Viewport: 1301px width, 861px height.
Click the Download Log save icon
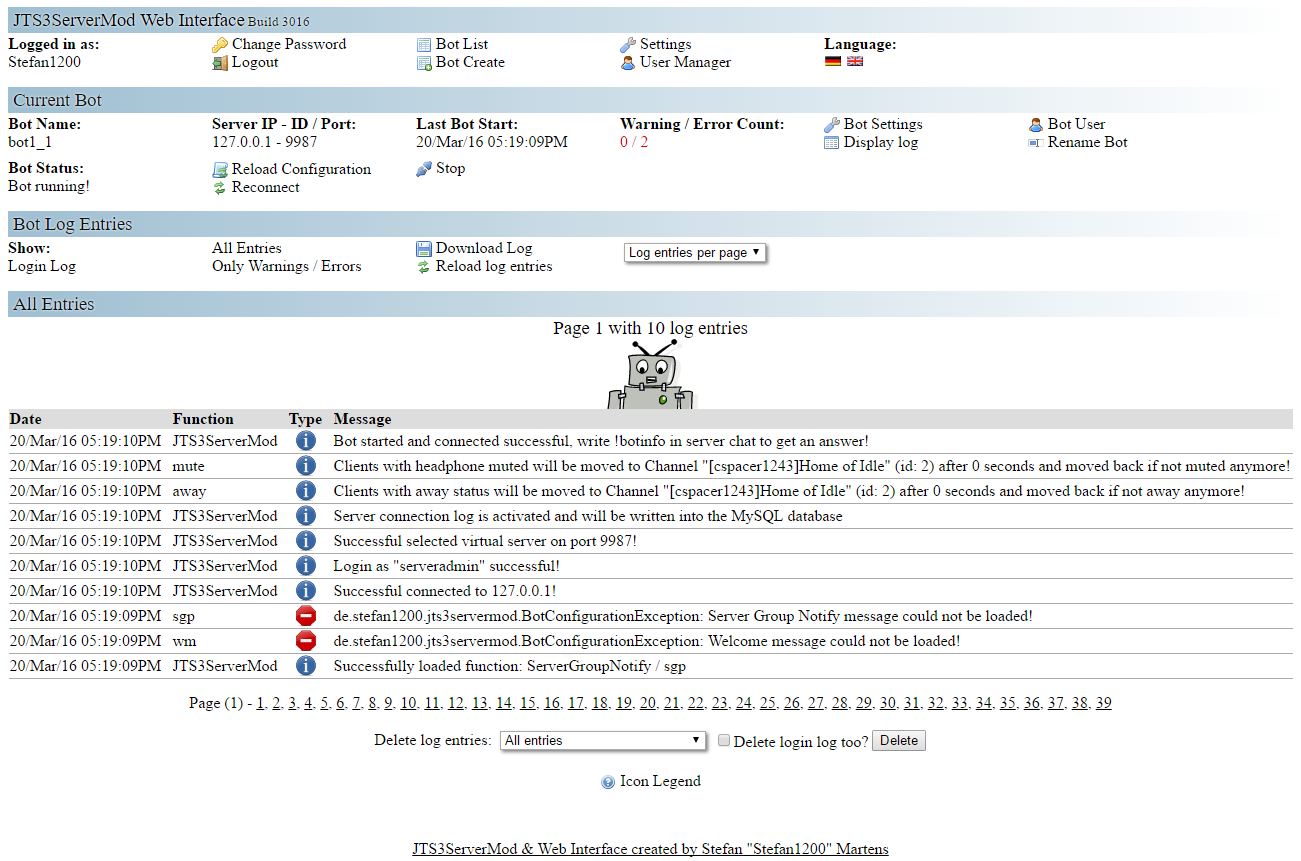pos(425,249)
